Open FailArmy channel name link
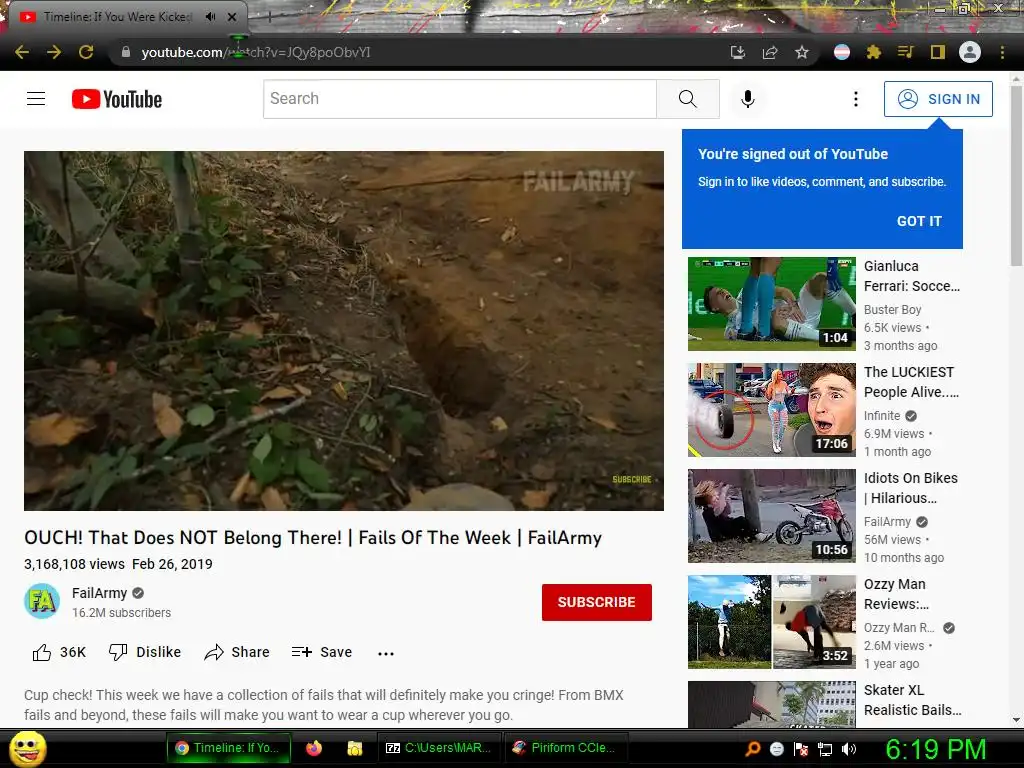Viewport: 1024px width, 768px height. (x=99, y=593)
